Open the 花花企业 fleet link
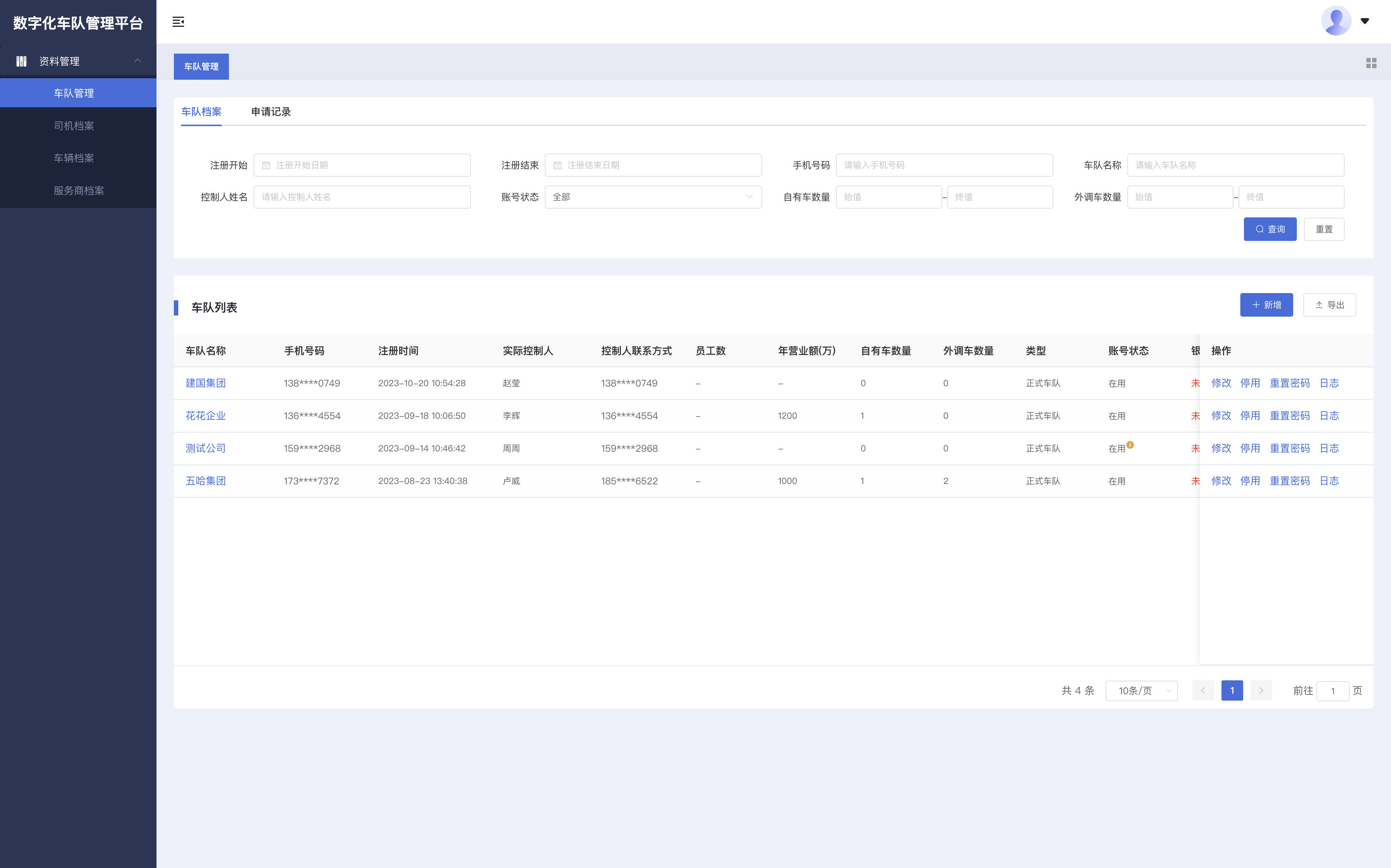1391x868 pixels. coord(205,416)
